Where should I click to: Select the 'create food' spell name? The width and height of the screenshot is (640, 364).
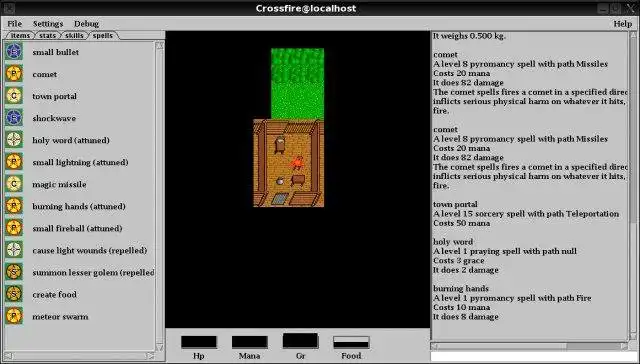coord(54,295)
